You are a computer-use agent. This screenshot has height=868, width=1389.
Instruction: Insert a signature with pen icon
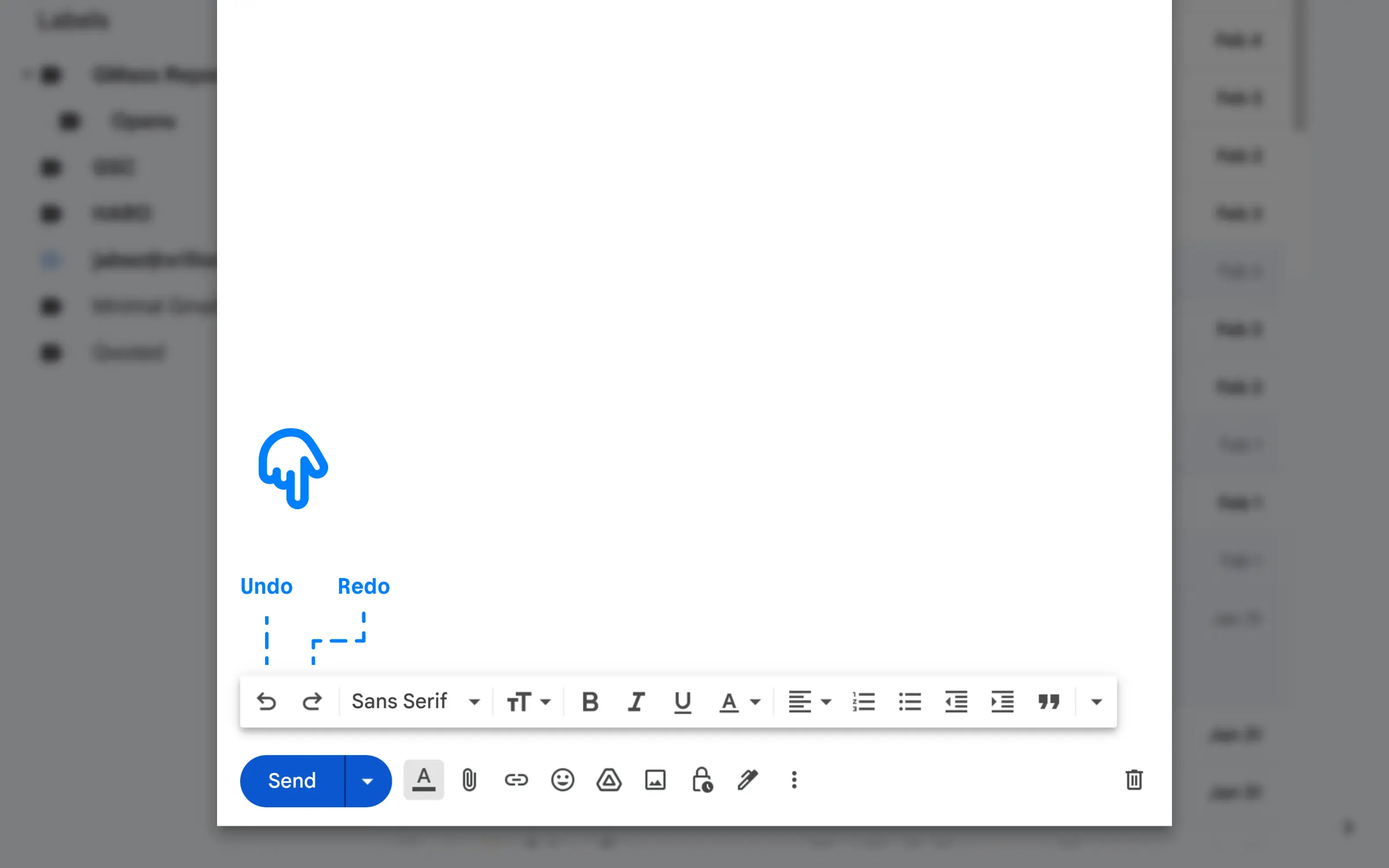tap(748, 779)
